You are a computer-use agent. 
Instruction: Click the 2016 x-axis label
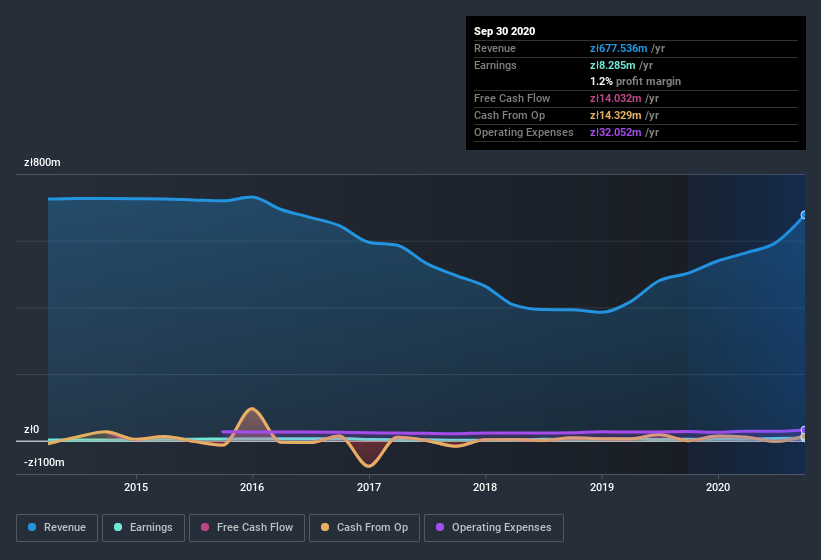[252, 487]
